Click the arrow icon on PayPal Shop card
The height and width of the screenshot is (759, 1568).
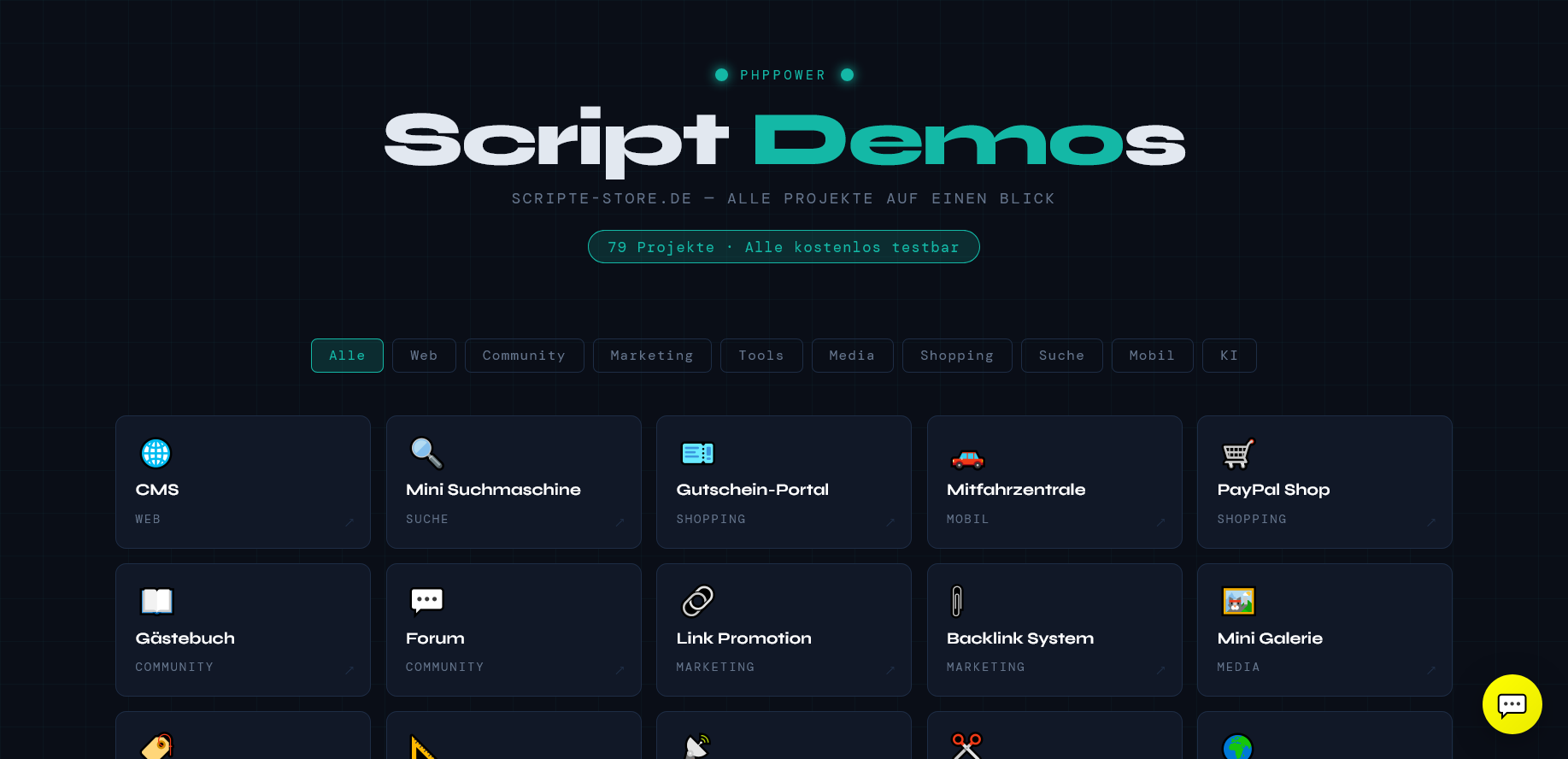(1430, 522)
